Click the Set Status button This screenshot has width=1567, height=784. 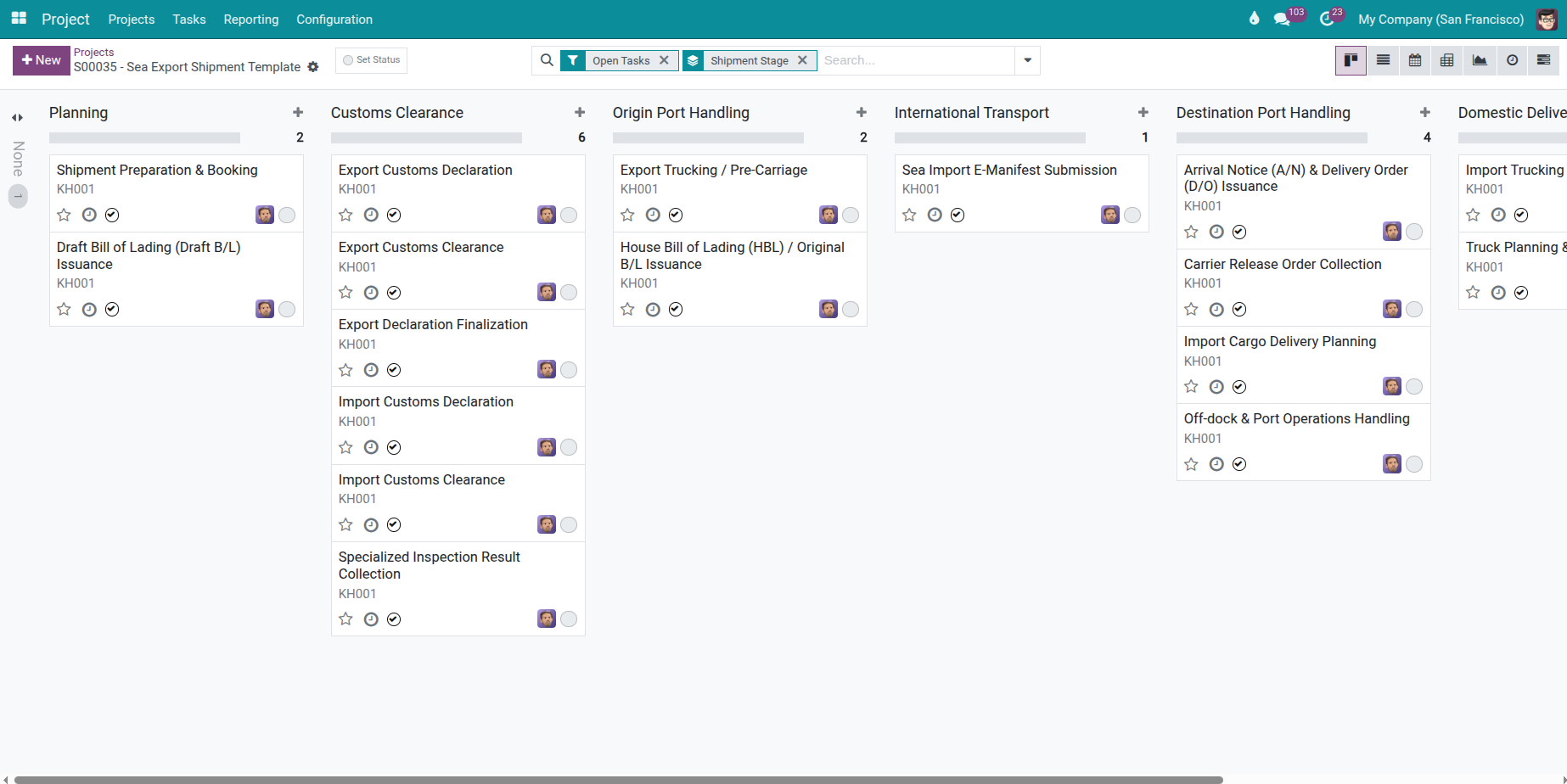[x=371, y=60]
